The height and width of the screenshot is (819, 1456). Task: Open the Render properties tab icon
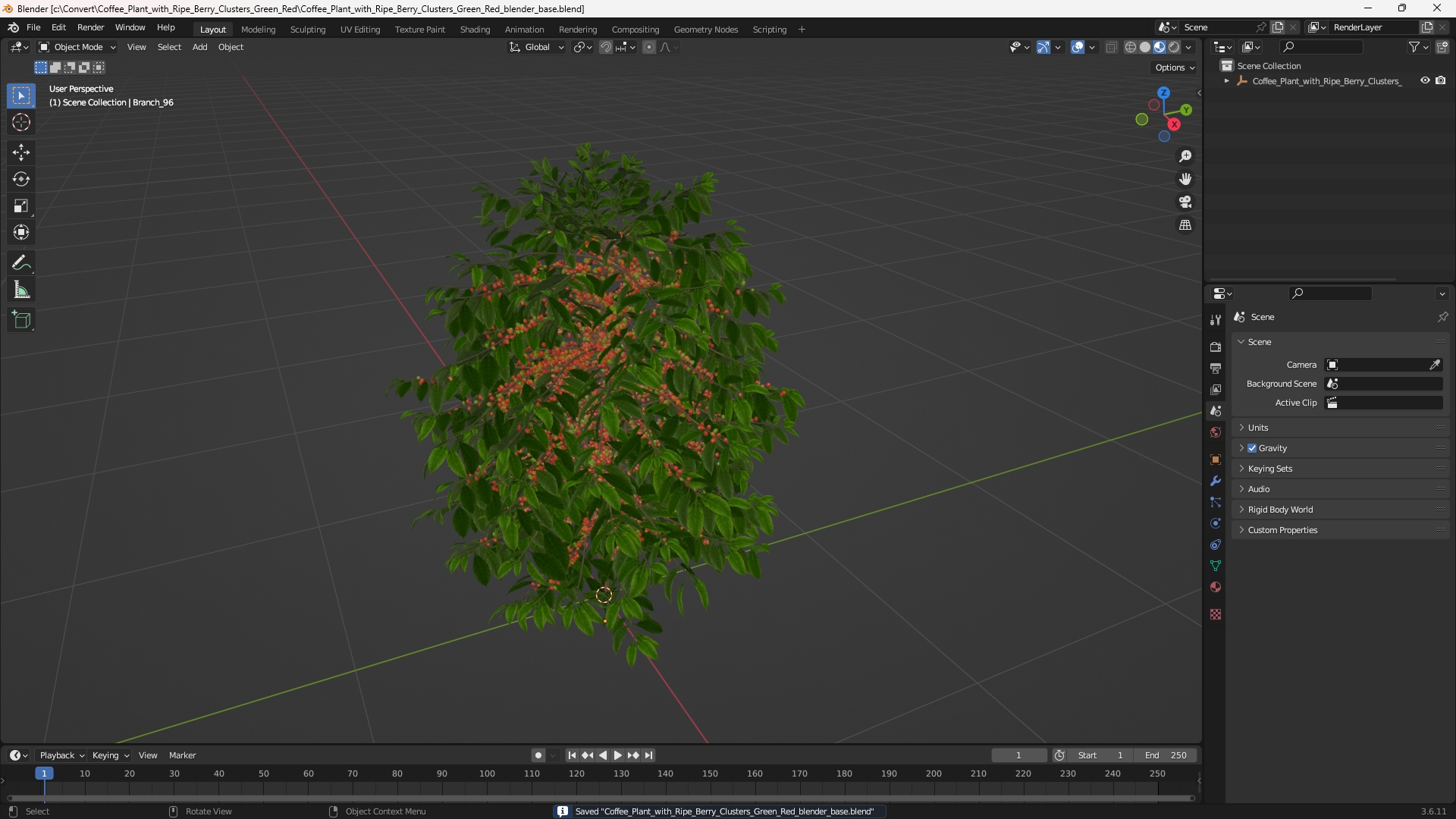click(x=1216, y=347)
